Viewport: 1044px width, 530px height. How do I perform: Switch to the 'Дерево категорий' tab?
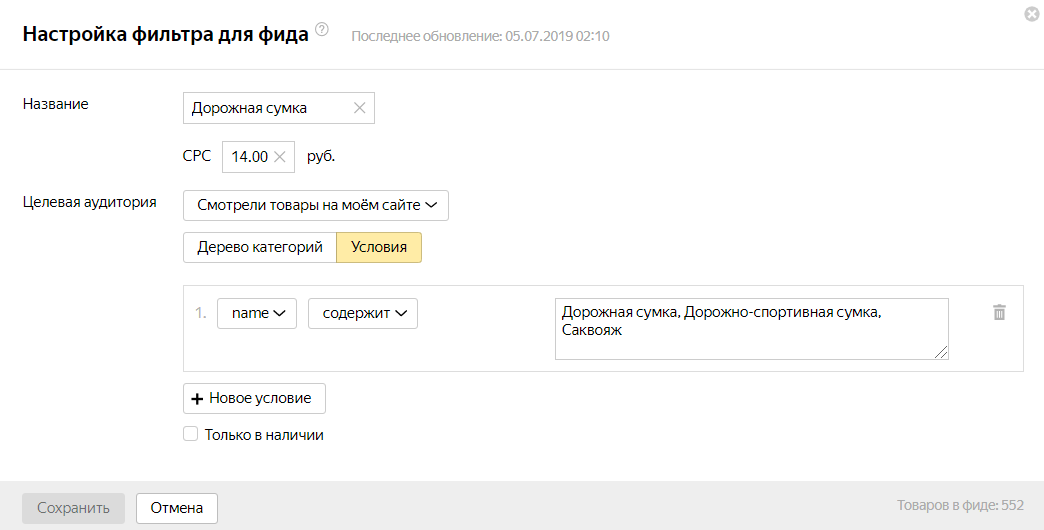[259, 247]
